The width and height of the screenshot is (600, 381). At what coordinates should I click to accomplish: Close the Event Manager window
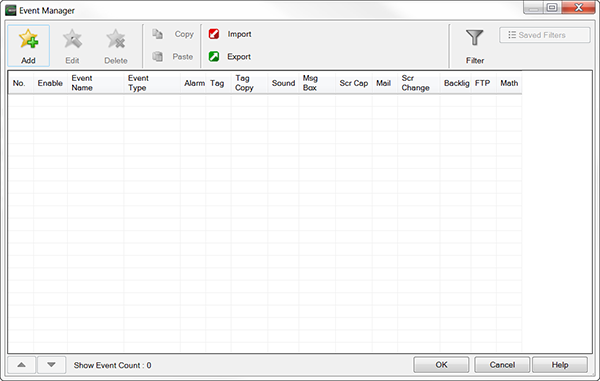pos(579,7)
